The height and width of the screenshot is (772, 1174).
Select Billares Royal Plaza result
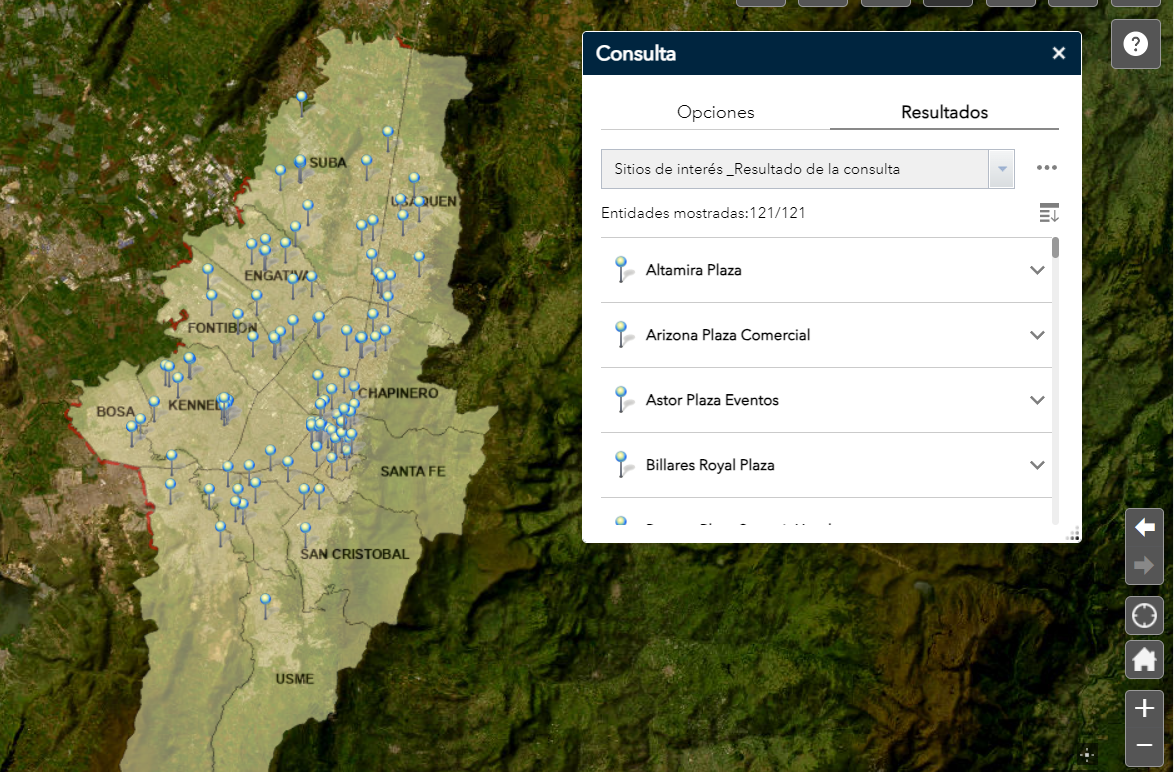point(709,465)
